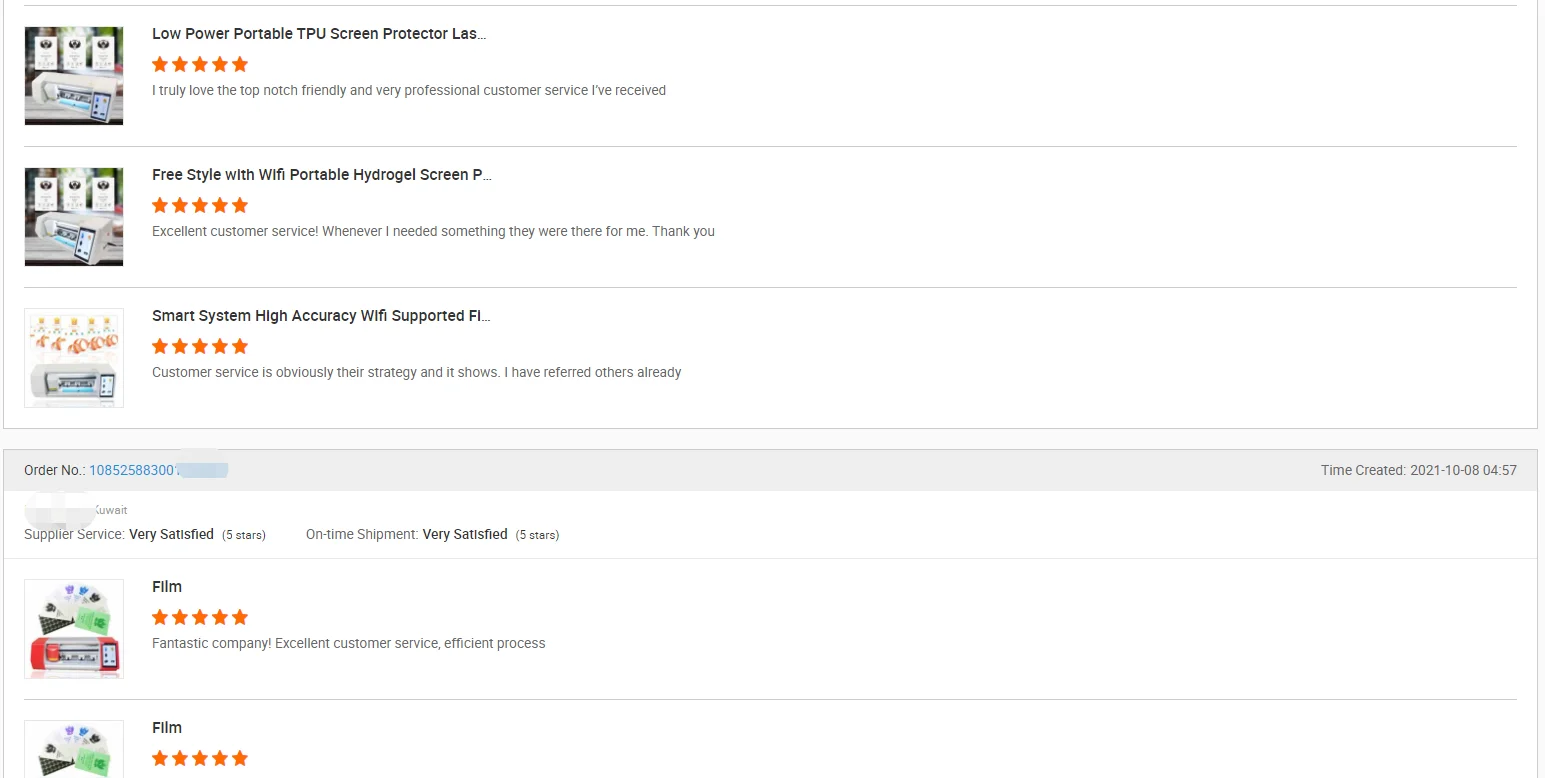Click the Film title above the Fantastic company review
1545x778 pixels.
(x=167, y=587)
